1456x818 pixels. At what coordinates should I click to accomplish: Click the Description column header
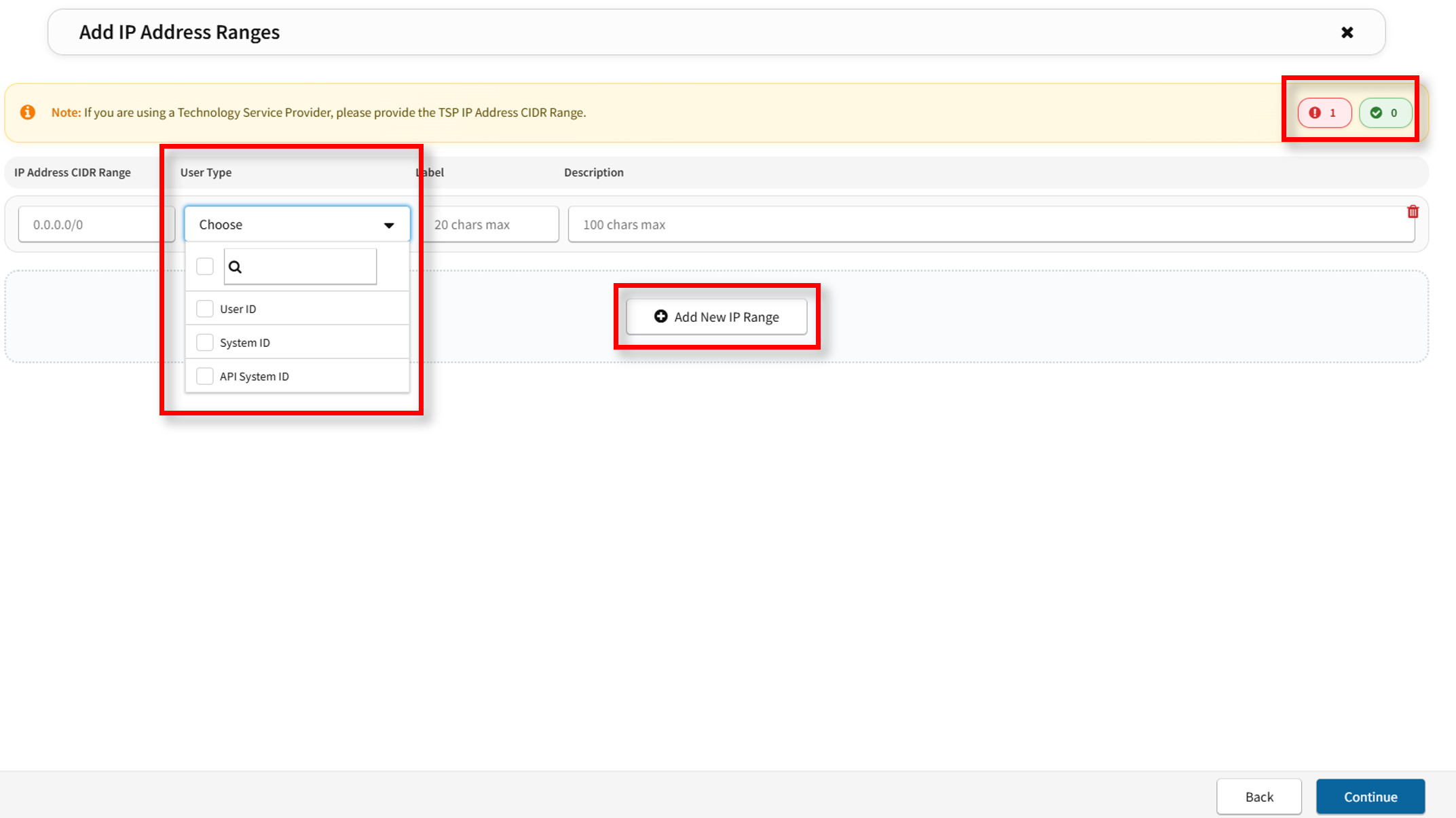click(x=594, y=172)
